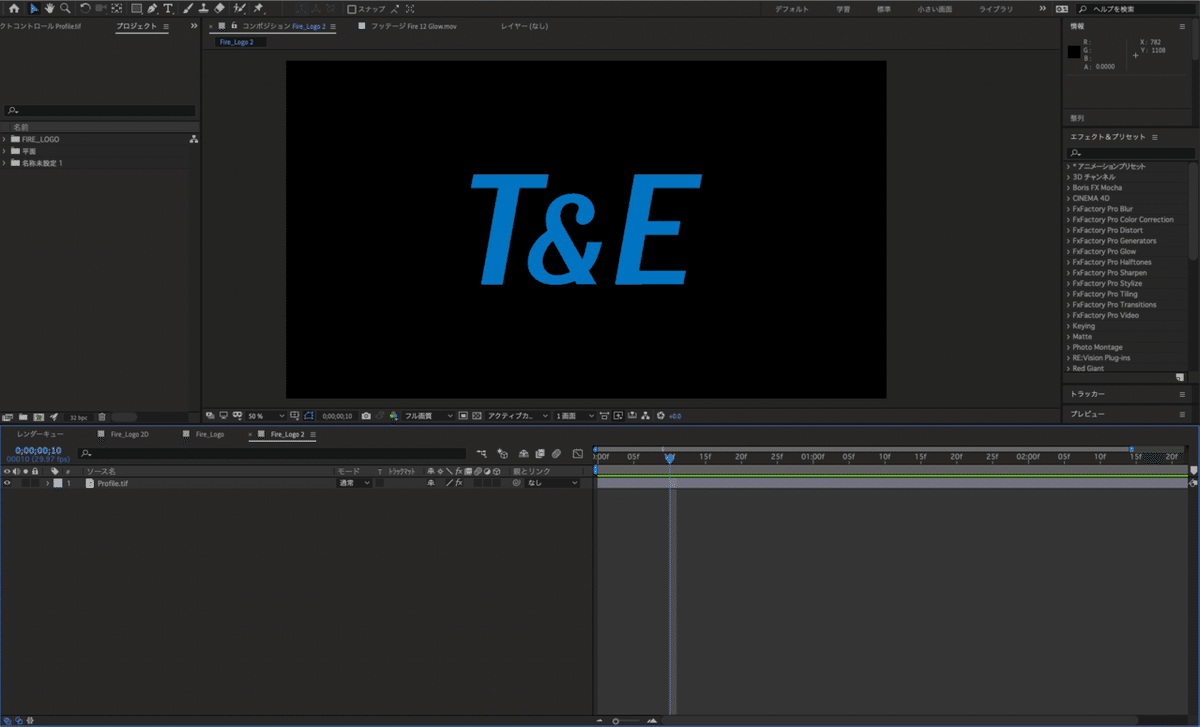Select the デフォルト workspace
Screen dimensions: 1200x727
(x=792, y=8)
